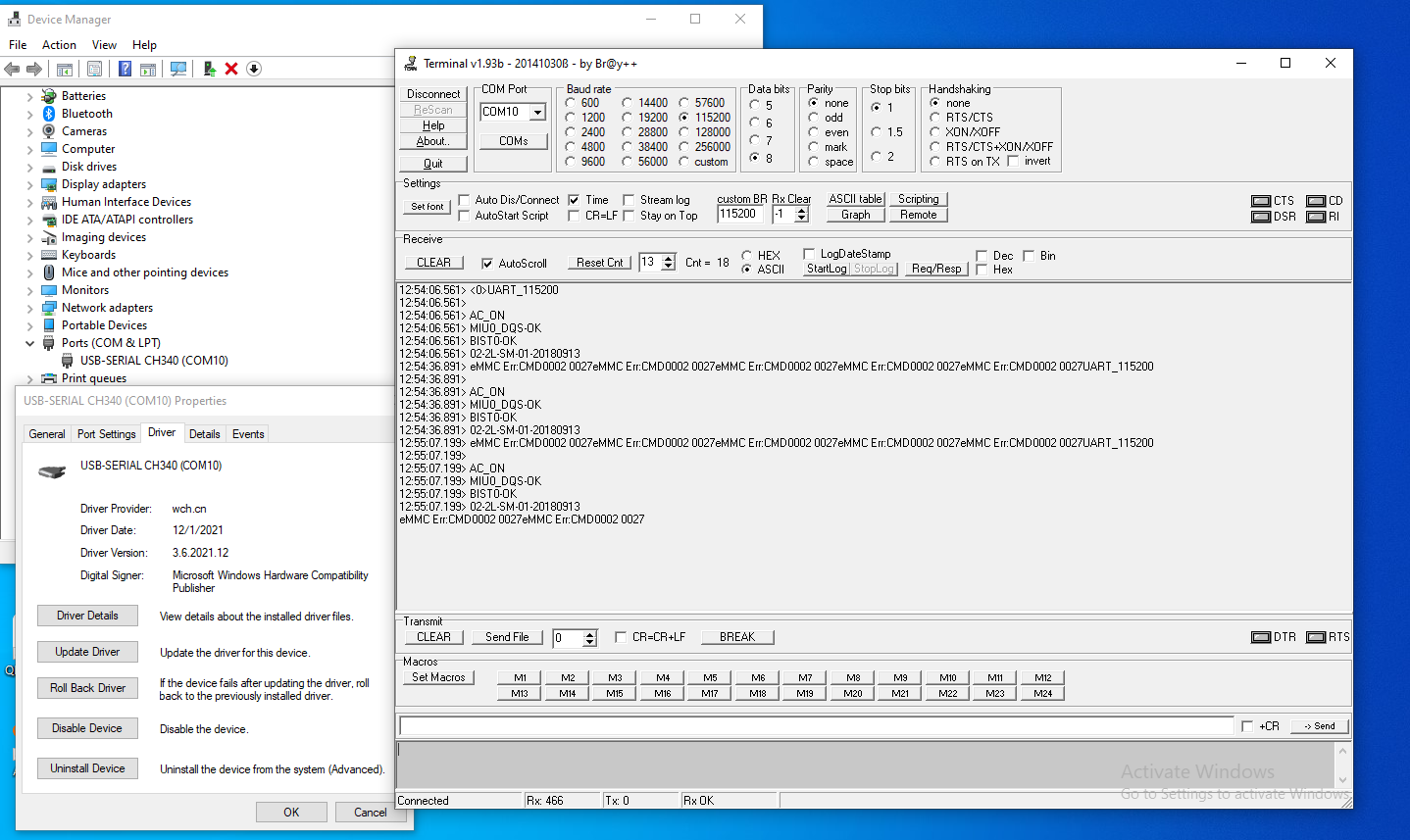Click the scroll-down arrow of transmit log

point(1342,779)
